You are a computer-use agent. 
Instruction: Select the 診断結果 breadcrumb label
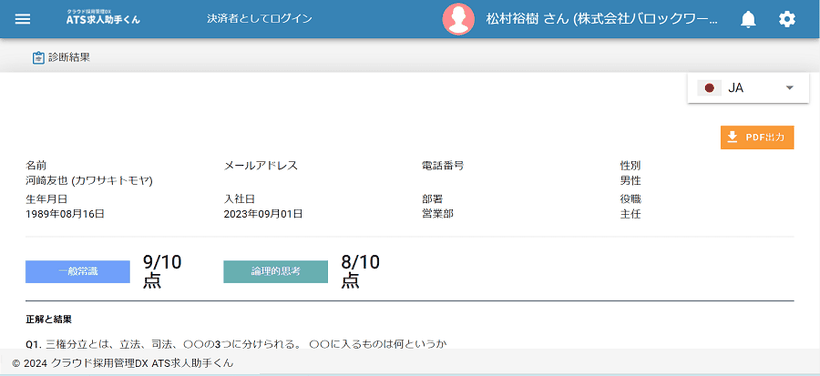pos(69,58)
